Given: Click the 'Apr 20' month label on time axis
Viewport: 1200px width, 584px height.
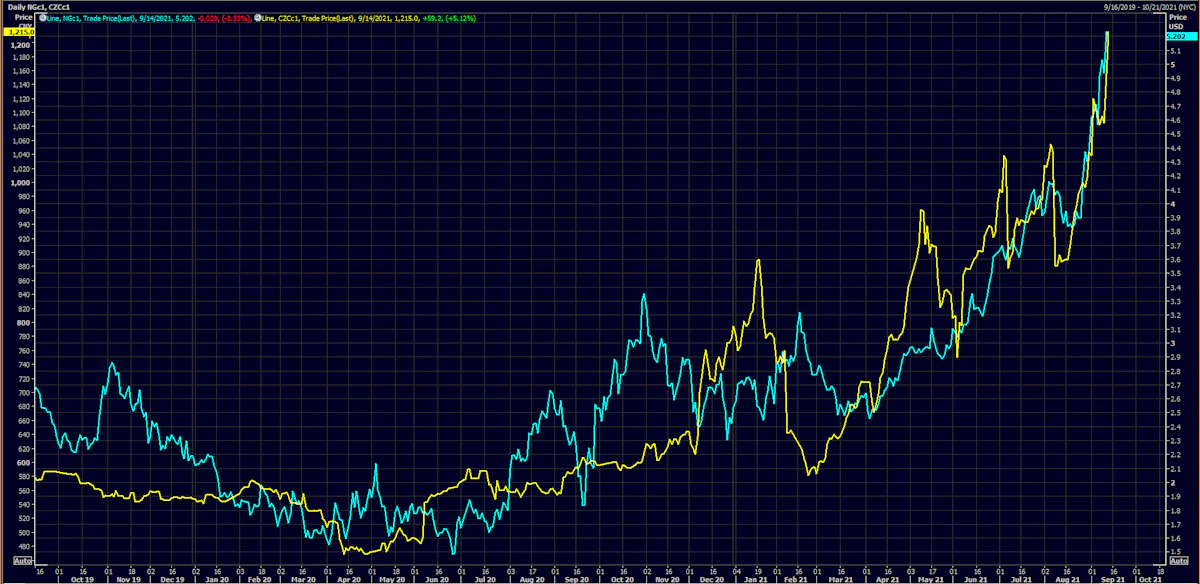Looking at the screenshot, I should (348, 578).
